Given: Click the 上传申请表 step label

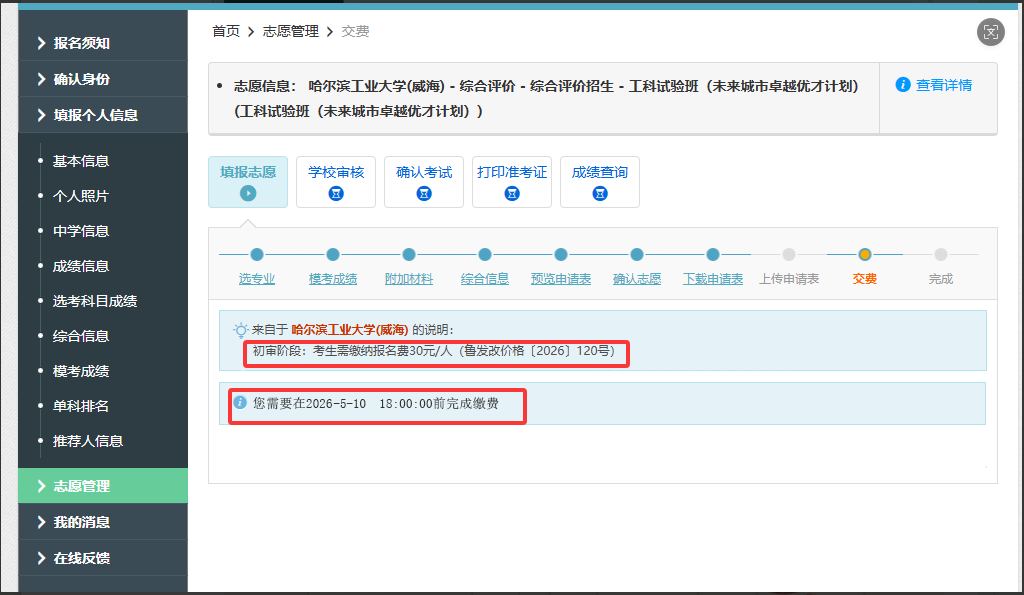Looking at the screenshot, I should [x=789, y=279].
